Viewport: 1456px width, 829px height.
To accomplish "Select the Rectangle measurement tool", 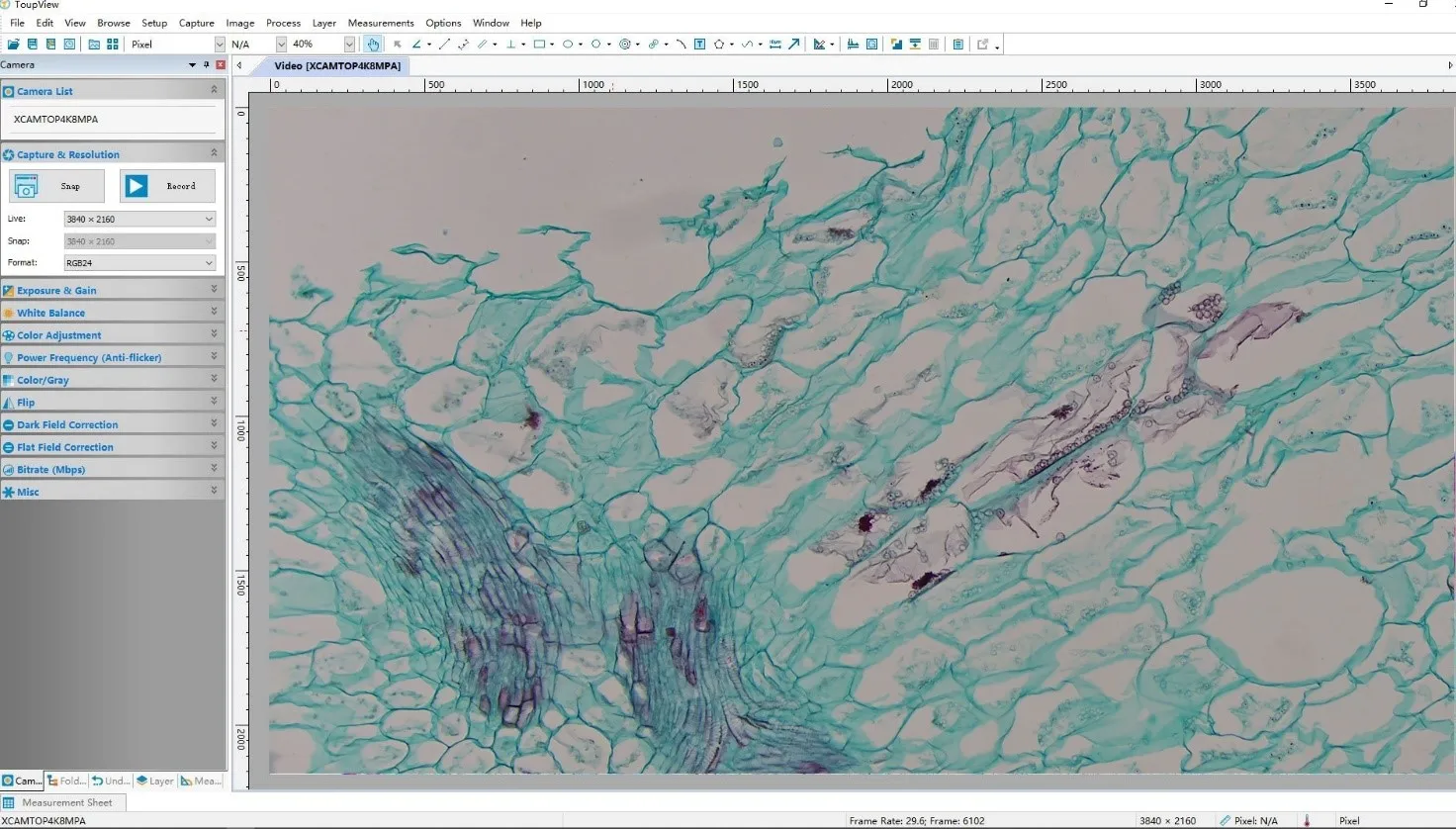I will tap(539, 45).
